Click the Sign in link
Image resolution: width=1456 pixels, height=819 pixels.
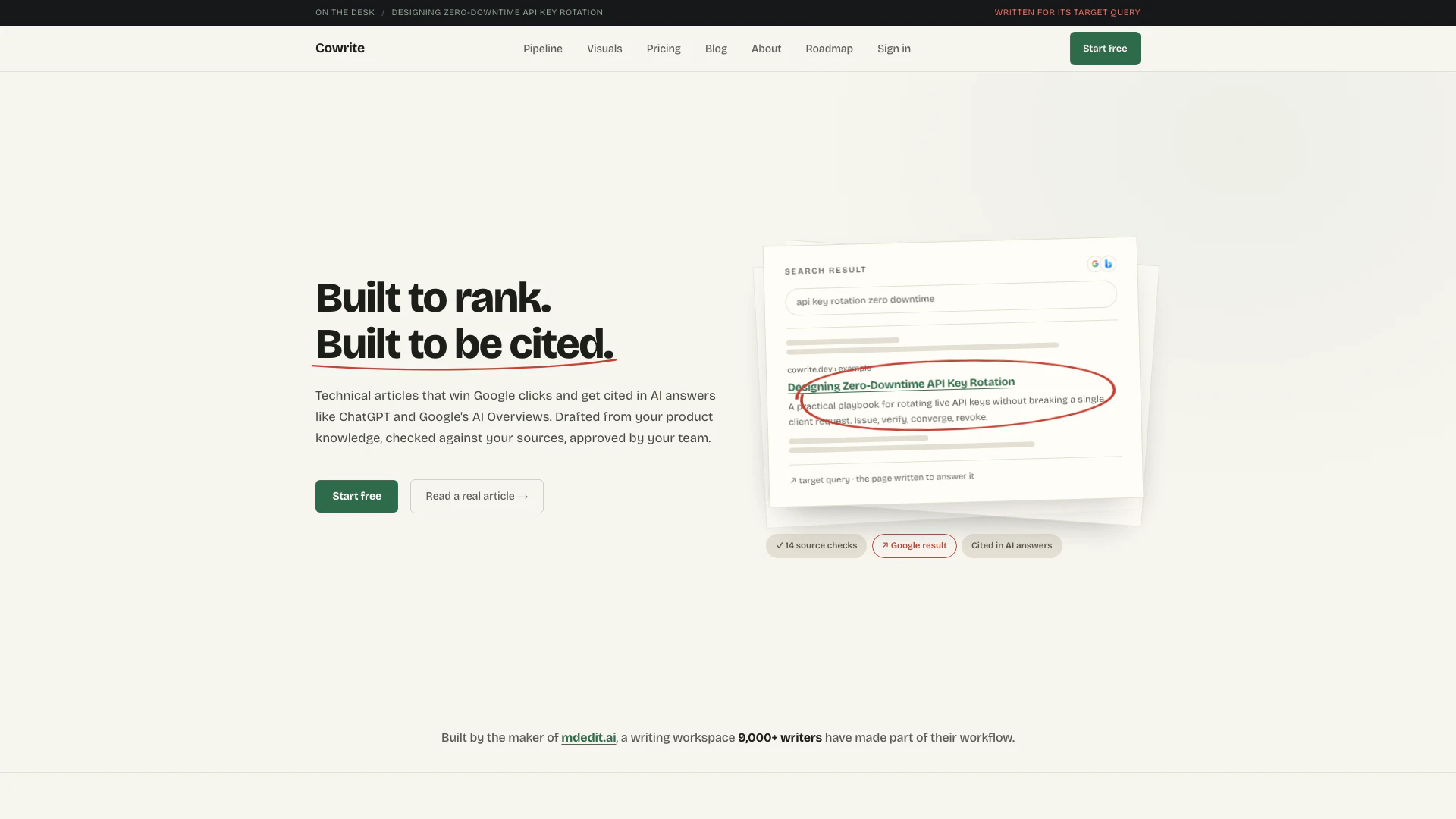point(894,49)
